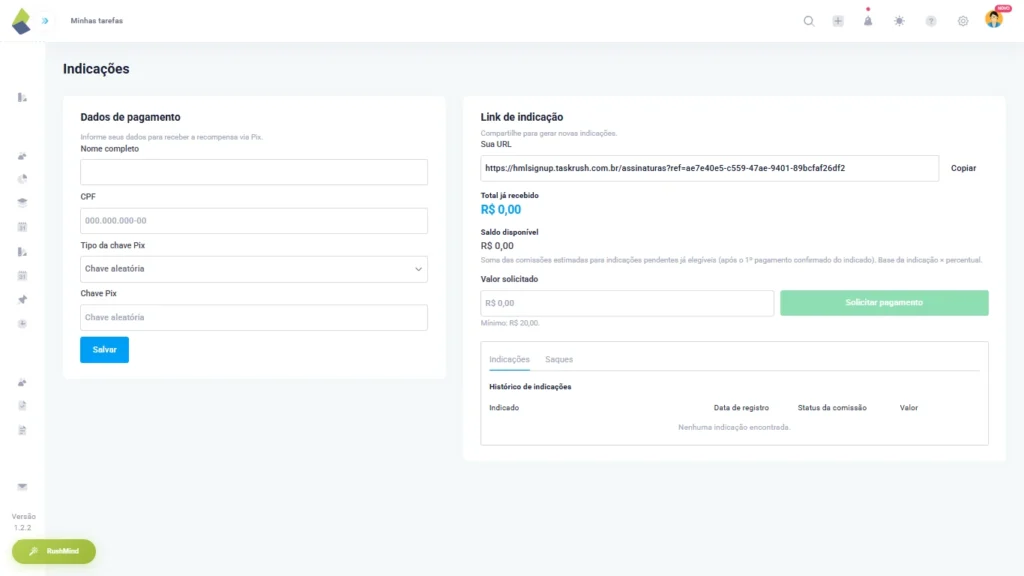Copy the referral URL with Copiar
The image size is (1024, 576).
coord(962,168)
